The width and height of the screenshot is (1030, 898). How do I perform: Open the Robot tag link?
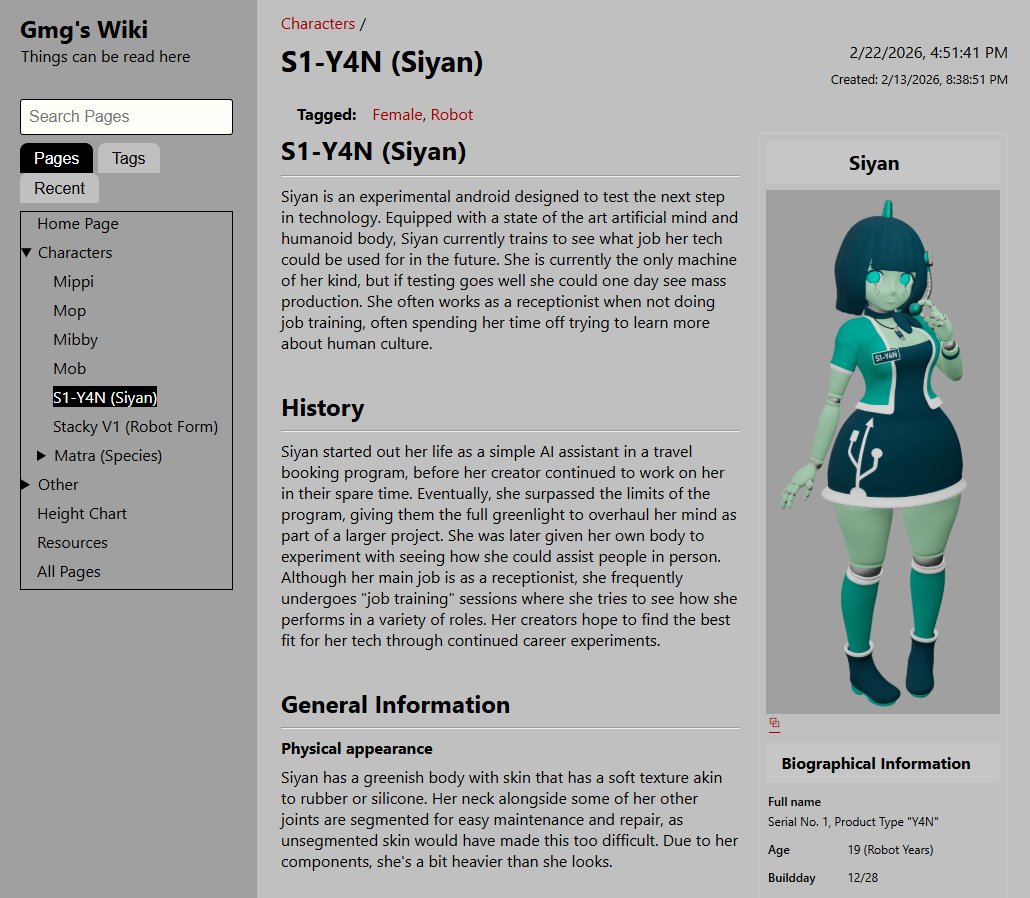click(x=451, y=115)
